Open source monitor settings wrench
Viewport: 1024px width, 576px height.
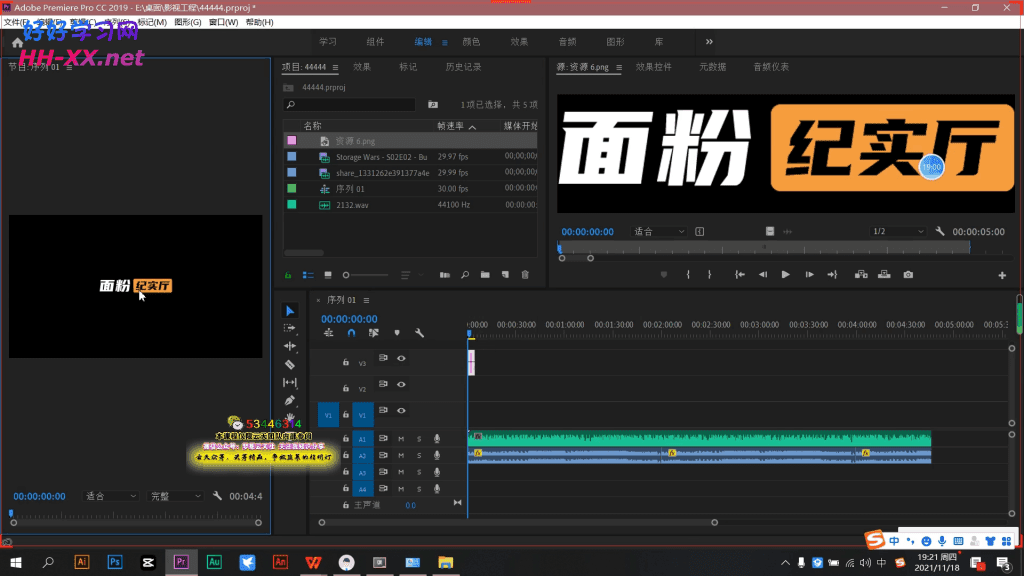[x=940, y=231]
